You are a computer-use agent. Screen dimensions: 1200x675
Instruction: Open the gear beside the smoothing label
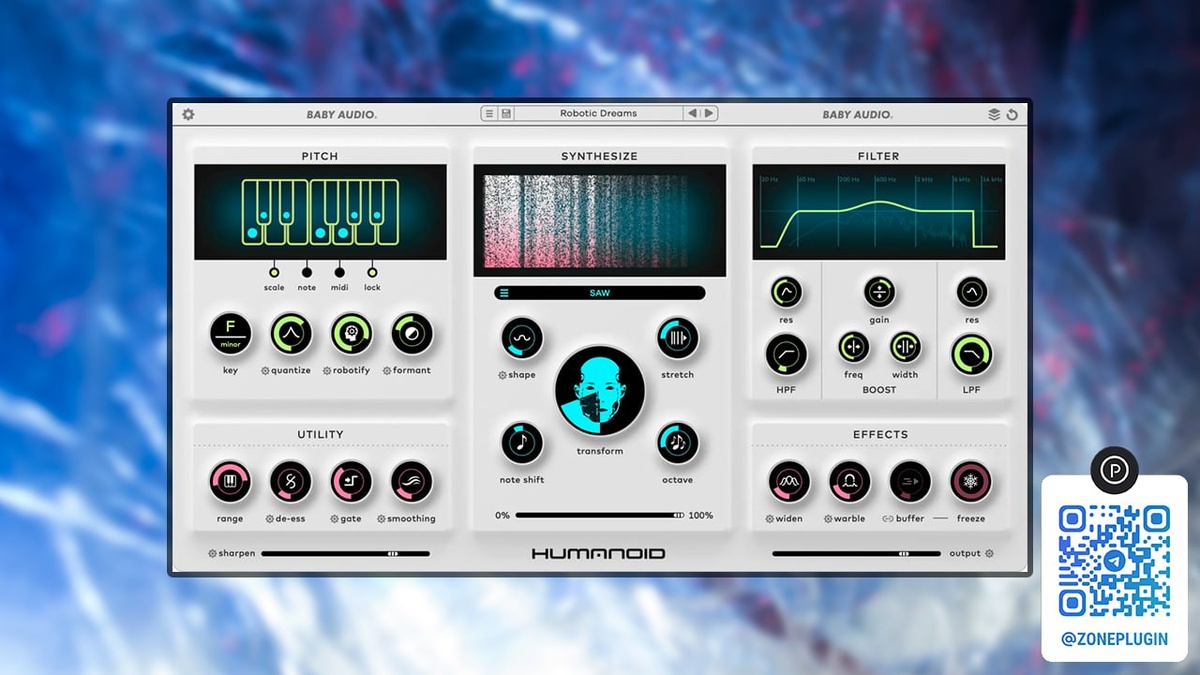coord(381,520)
